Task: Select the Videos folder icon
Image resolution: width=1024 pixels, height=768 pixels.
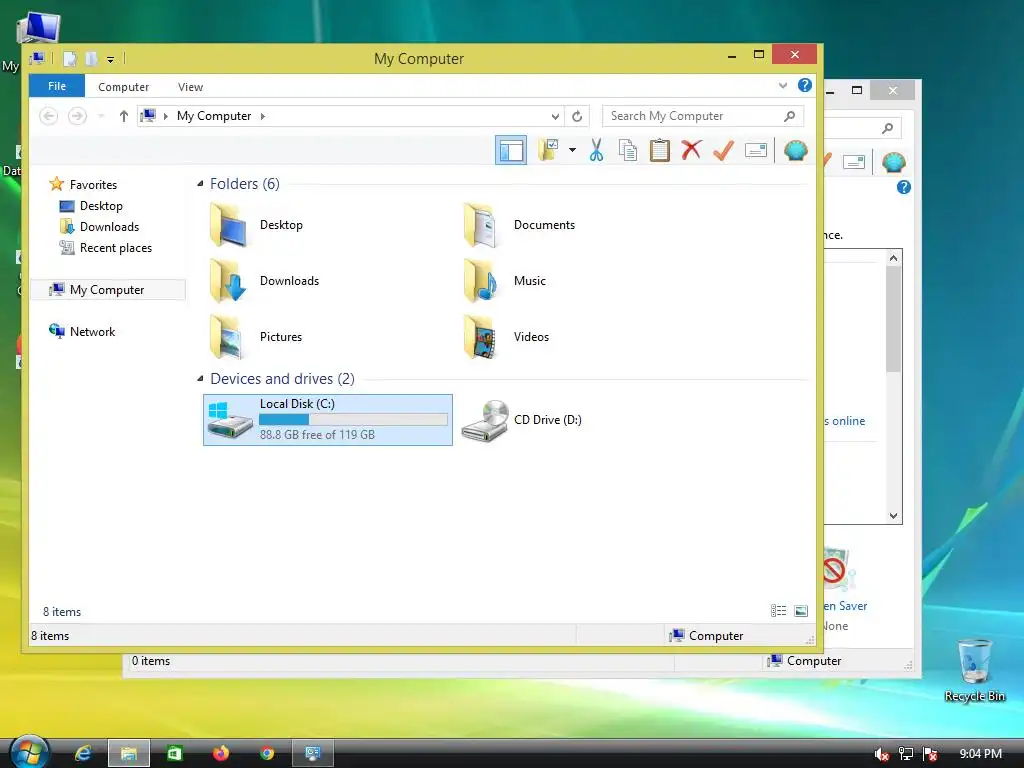Action: point(482,337)
